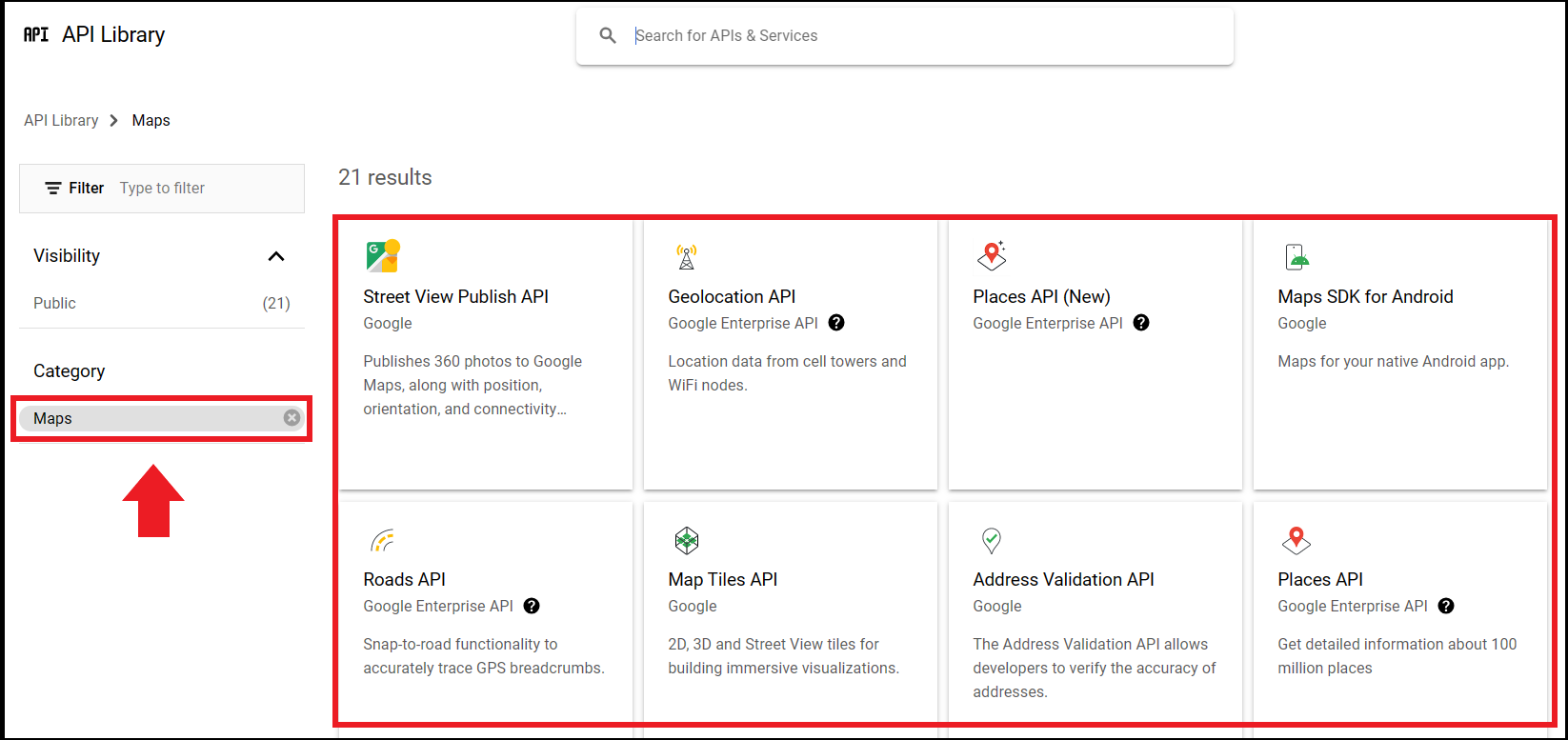Click the search magnifier icon
Viewport: 1568px width, 740px height.
coord(608,35)
